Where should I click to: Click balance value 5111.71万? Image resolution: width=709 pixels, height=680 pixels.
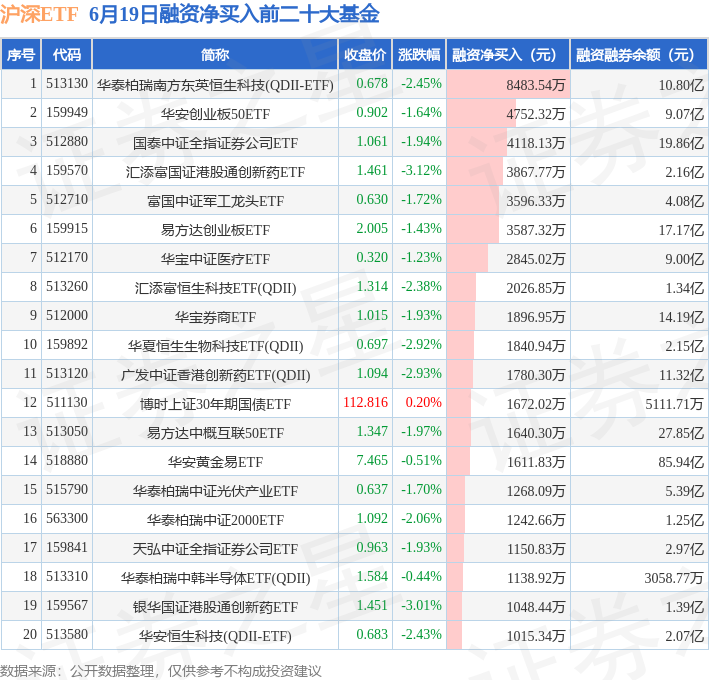[674, 404]
